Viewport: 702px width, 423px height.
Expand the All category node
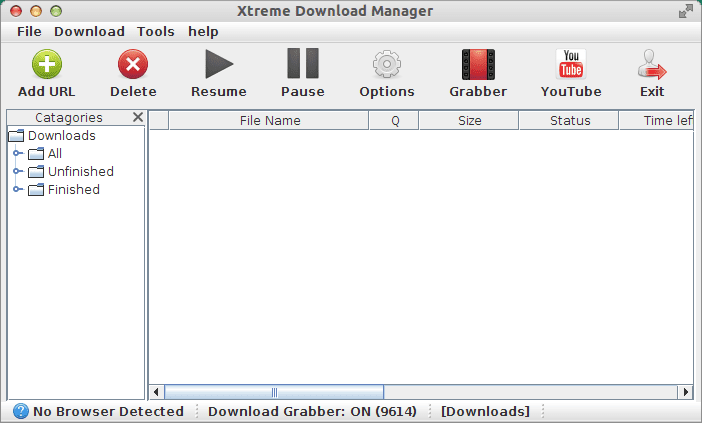point(17,153)
